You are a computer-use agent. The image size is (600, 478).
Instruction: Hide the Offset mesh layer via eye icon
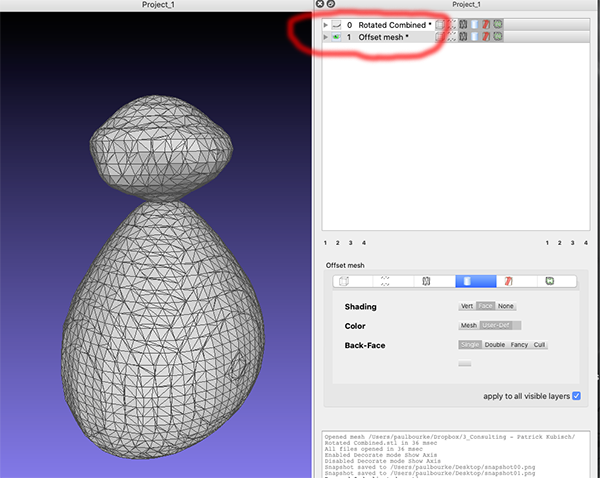click(x=336, y=37)
